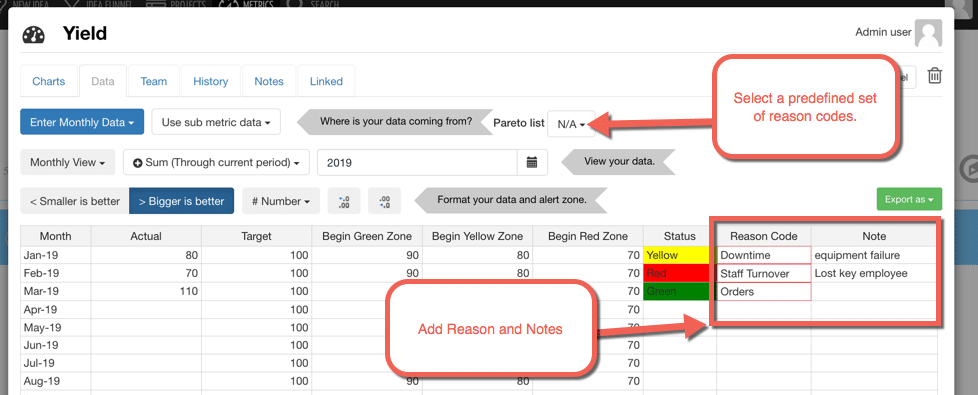Click the Month column header
978x395 pixels.
(56, 237)
